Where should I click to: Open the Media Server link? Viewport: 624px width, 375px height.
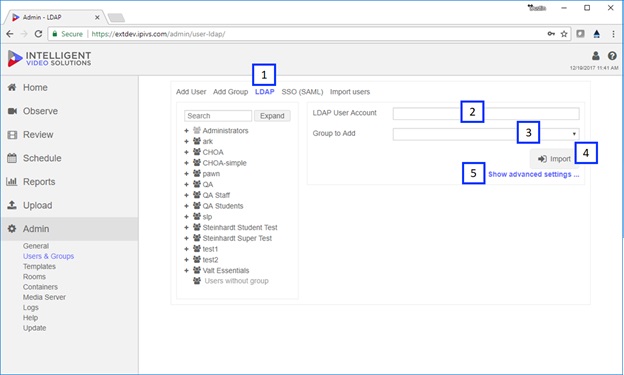(x=44, y=297)
